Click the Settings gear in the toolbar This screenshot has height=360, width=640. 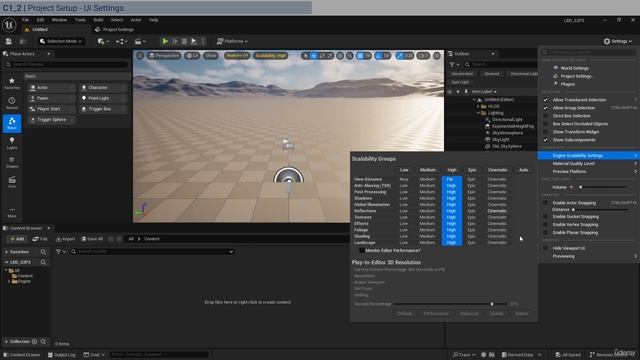pos(618,41)
